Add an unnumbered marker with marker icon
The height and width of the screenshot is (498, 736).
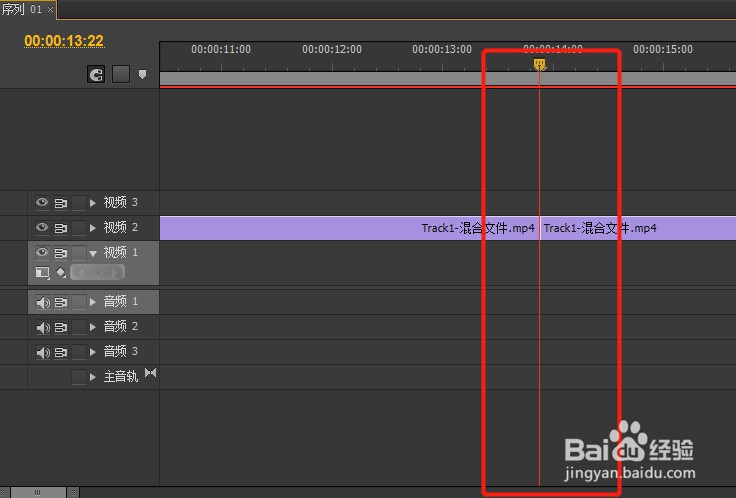coord(143,74)
